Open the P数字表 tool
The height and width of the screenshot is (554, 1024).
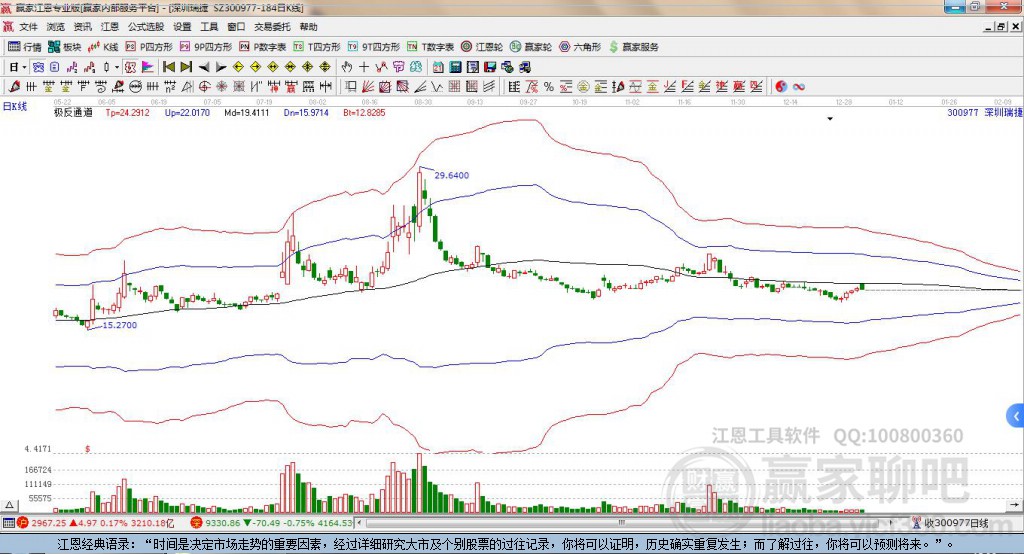pos(263,47)
